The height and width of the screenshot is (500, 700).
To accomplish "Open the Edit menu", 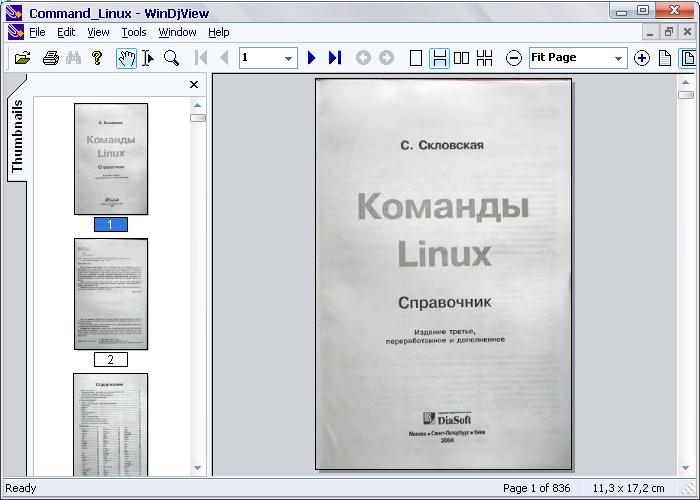I will [66, 32].
